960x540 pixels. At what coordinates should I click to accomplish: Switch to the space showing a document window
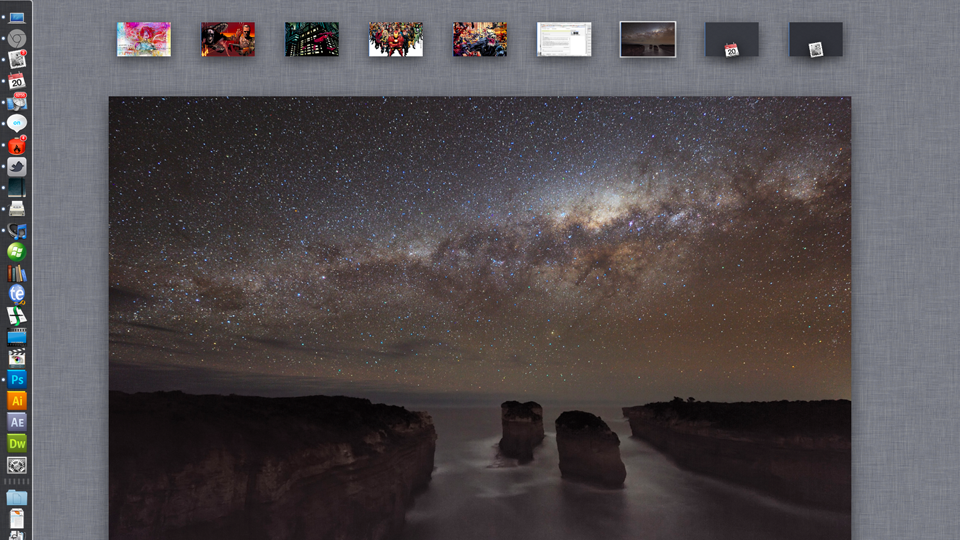coord(564,39)
